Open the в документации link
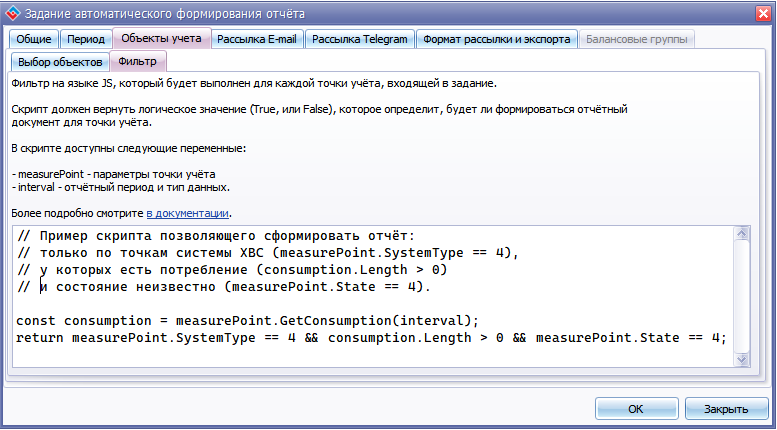Image resolution: width=777 pixels, height=430 pixels. 188,213
